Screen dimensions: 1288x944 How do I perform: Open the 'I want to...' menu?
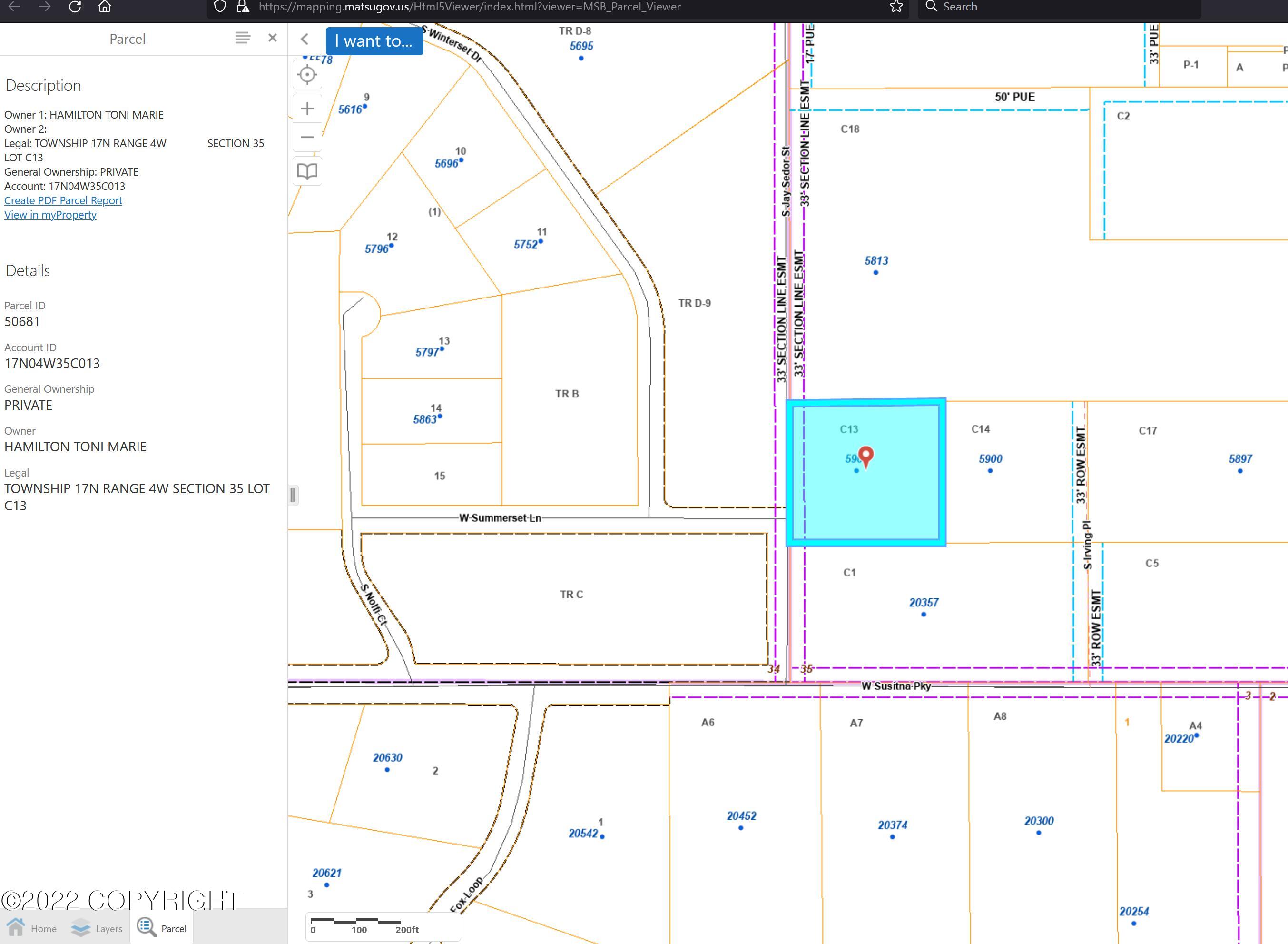pos(374,41)
